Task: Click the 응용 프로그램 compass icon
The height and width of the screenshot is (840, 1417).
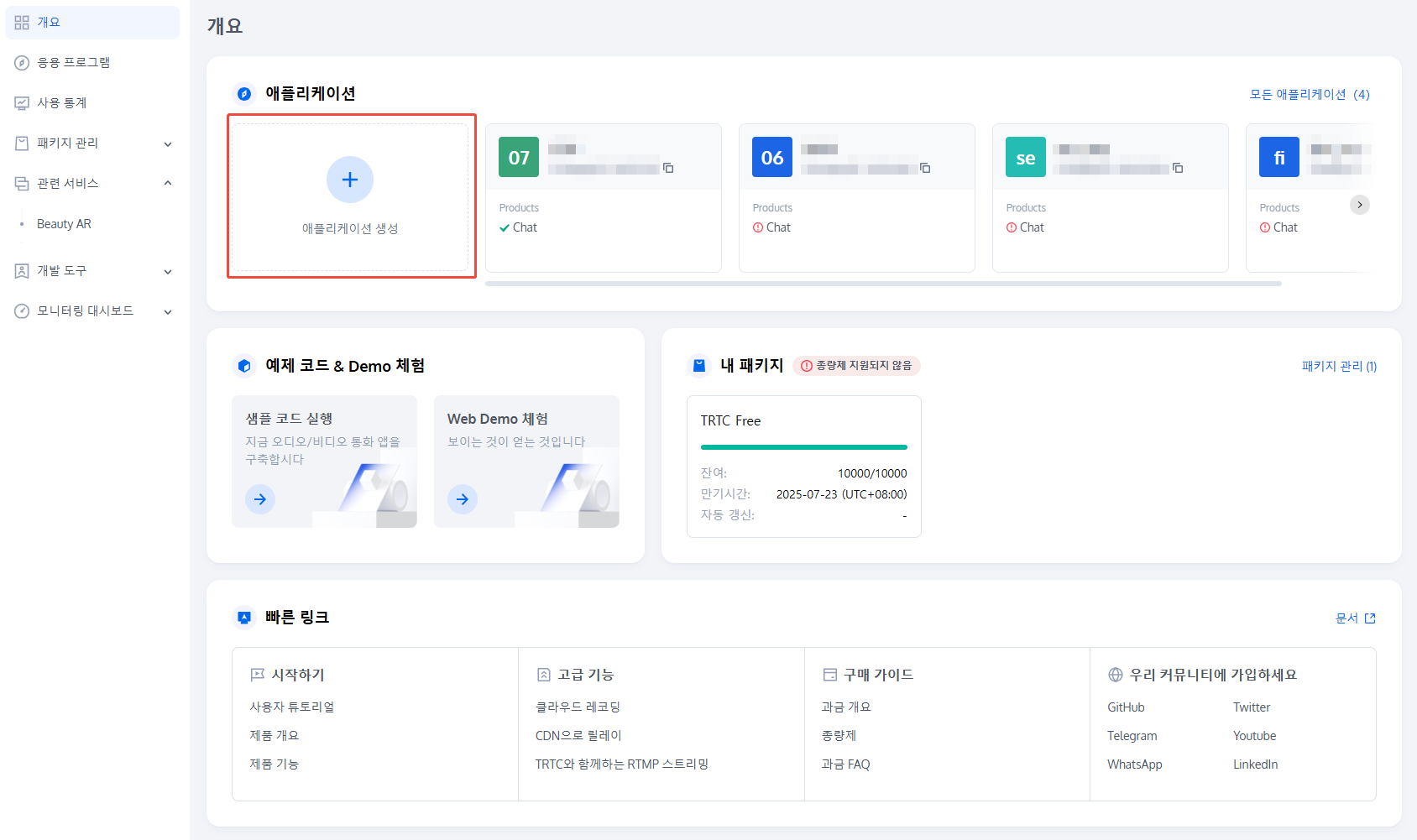Action: coord(22,63)
